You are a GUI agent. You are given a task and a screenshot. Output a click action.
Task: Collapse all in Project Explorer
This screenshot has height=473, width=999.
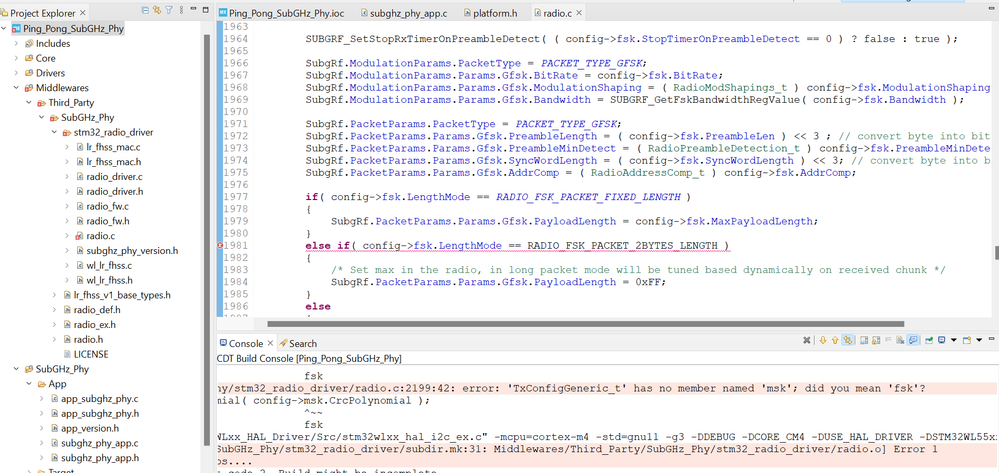(145, 10)
